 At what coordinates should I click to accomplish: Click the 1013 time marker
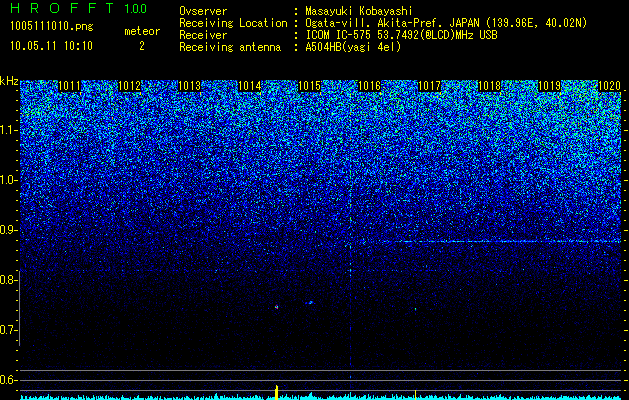click(x=189, y=86)
